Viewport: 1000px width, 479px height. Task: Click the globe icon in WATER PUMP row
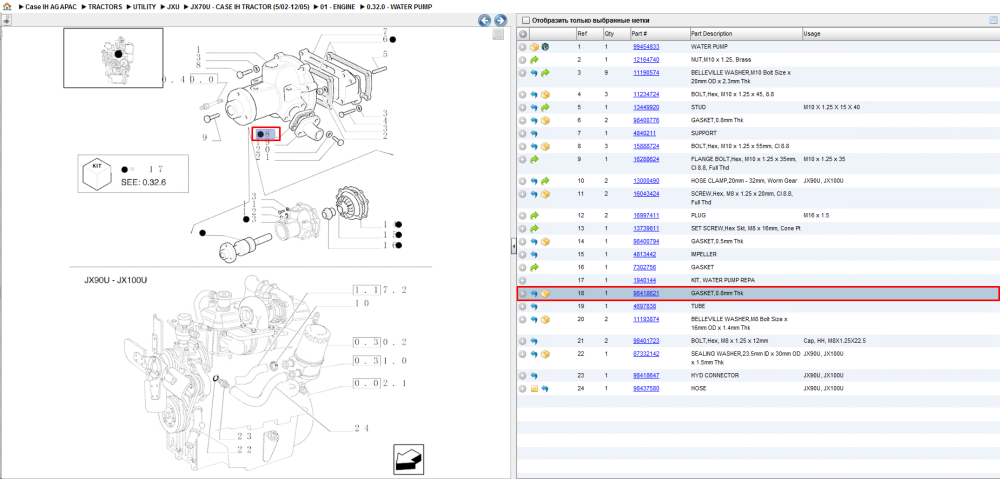click(x=545, y=47)
